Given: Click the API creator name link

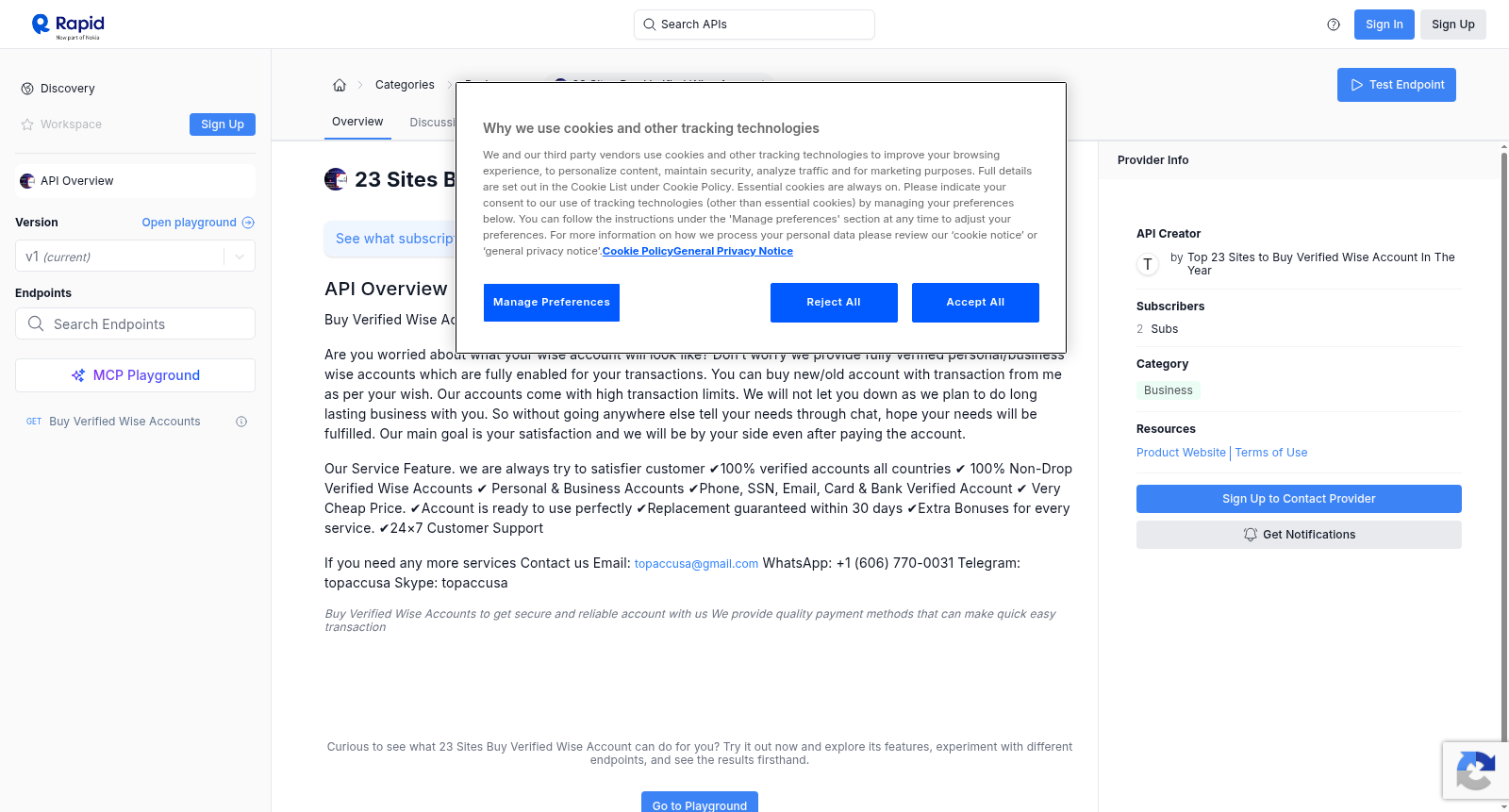Looking at the screenshot, I should click(1320, 264).
